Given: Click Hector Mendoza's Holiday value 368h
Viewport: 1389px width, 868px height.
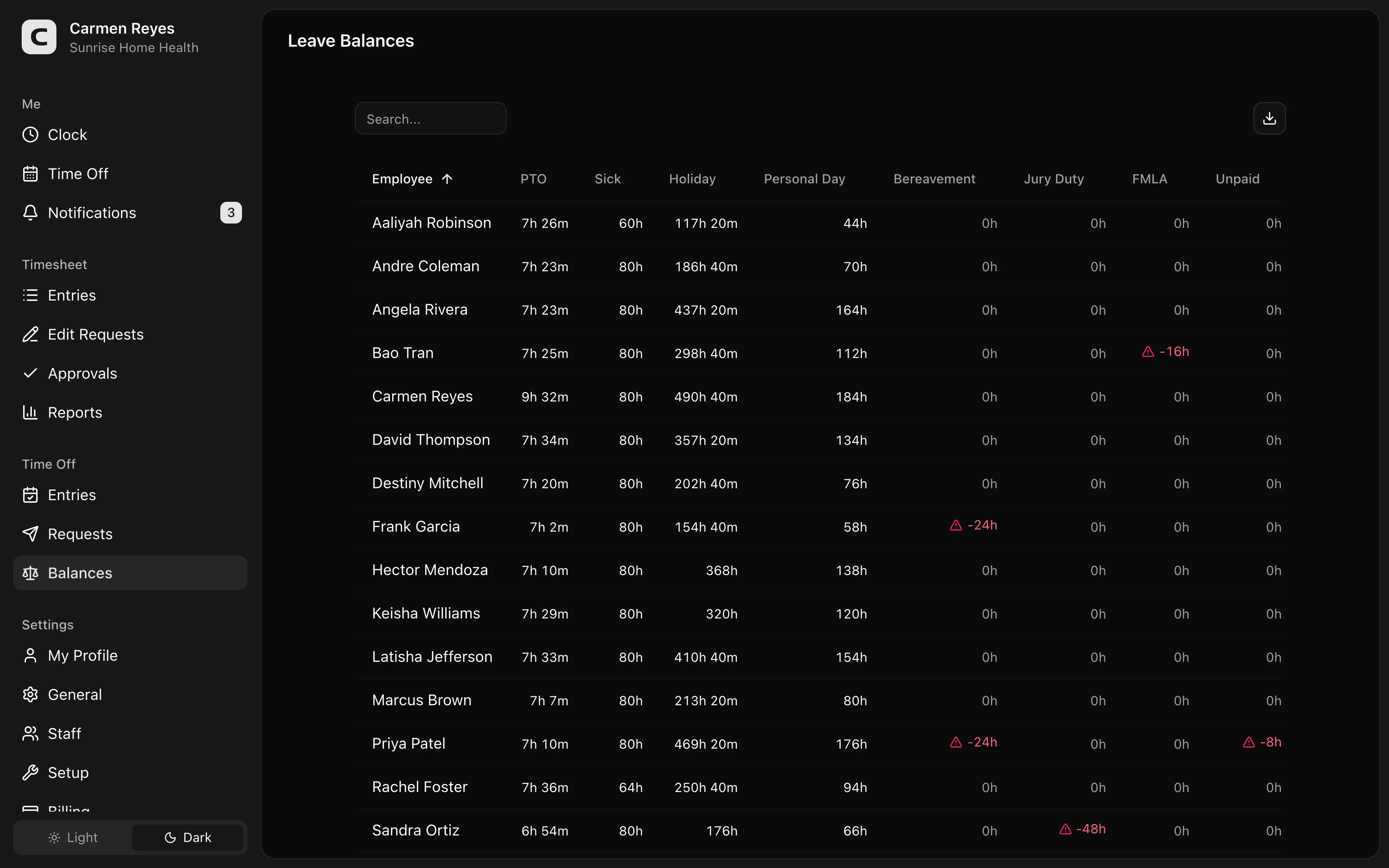Looking at the screenshot, I should (722, 571).
